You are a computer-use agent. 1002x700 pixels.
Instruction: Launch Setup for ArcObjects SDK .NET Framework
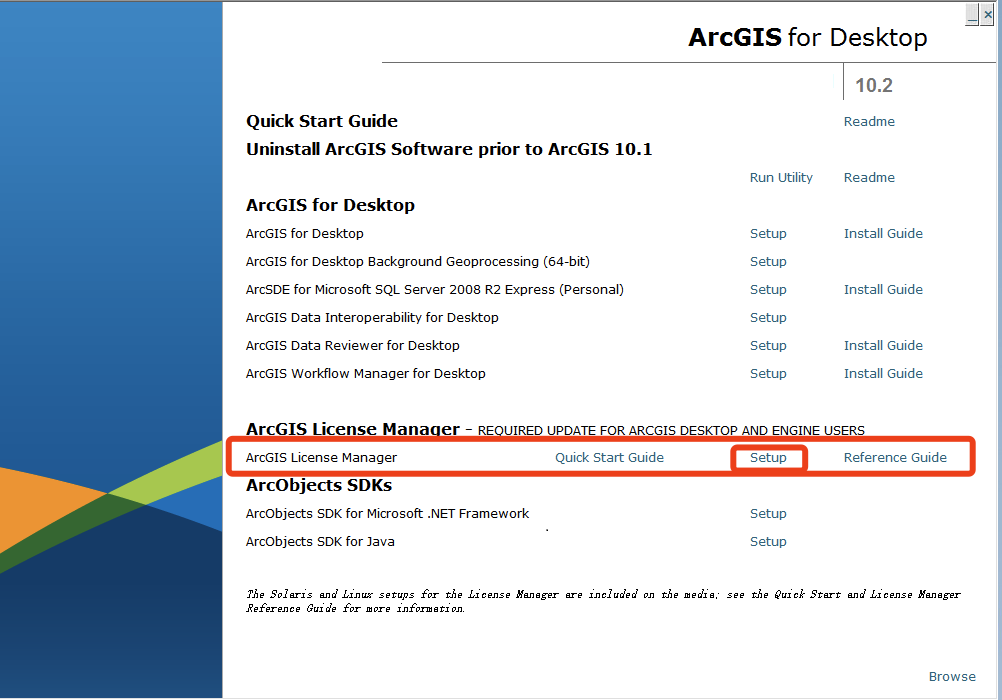point(768,514)
